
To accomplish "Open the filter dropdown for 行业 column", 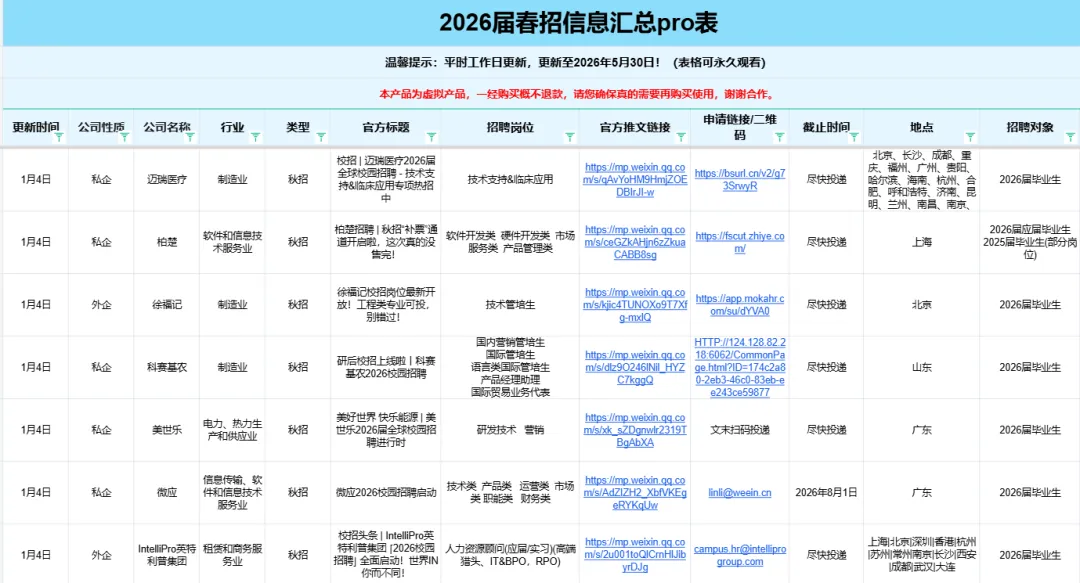I will [256, 137].
